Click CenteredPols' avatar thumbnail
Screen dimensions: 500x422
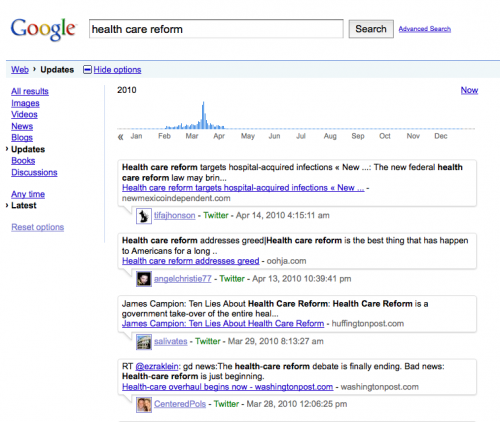[144, 405]
